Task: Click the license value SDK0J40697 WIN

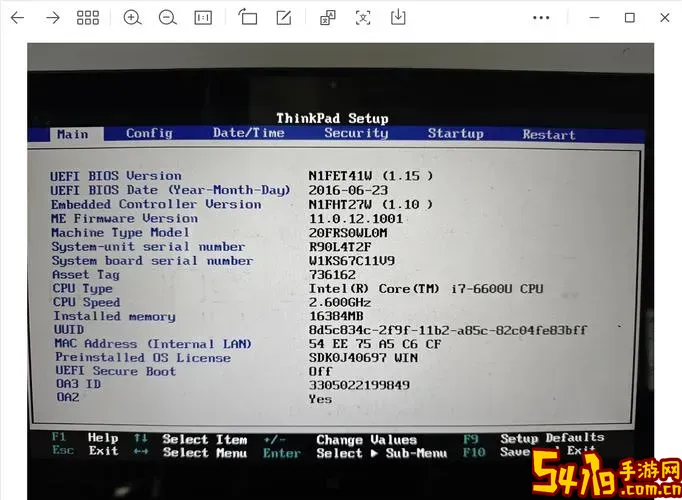Action: point(363,358)
